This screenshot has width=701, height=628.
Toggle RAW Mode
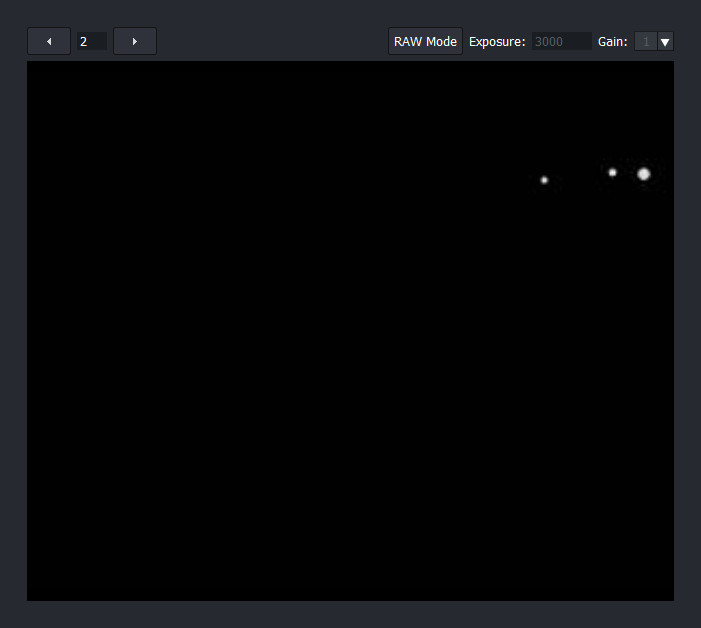425,41
